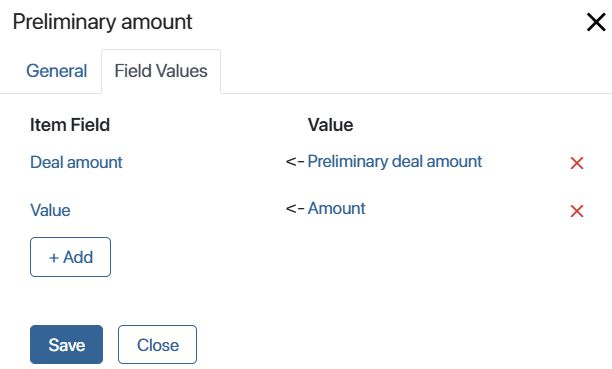Select the Amount value link
This screenshot has height=369, width=612.
[336, 209]
